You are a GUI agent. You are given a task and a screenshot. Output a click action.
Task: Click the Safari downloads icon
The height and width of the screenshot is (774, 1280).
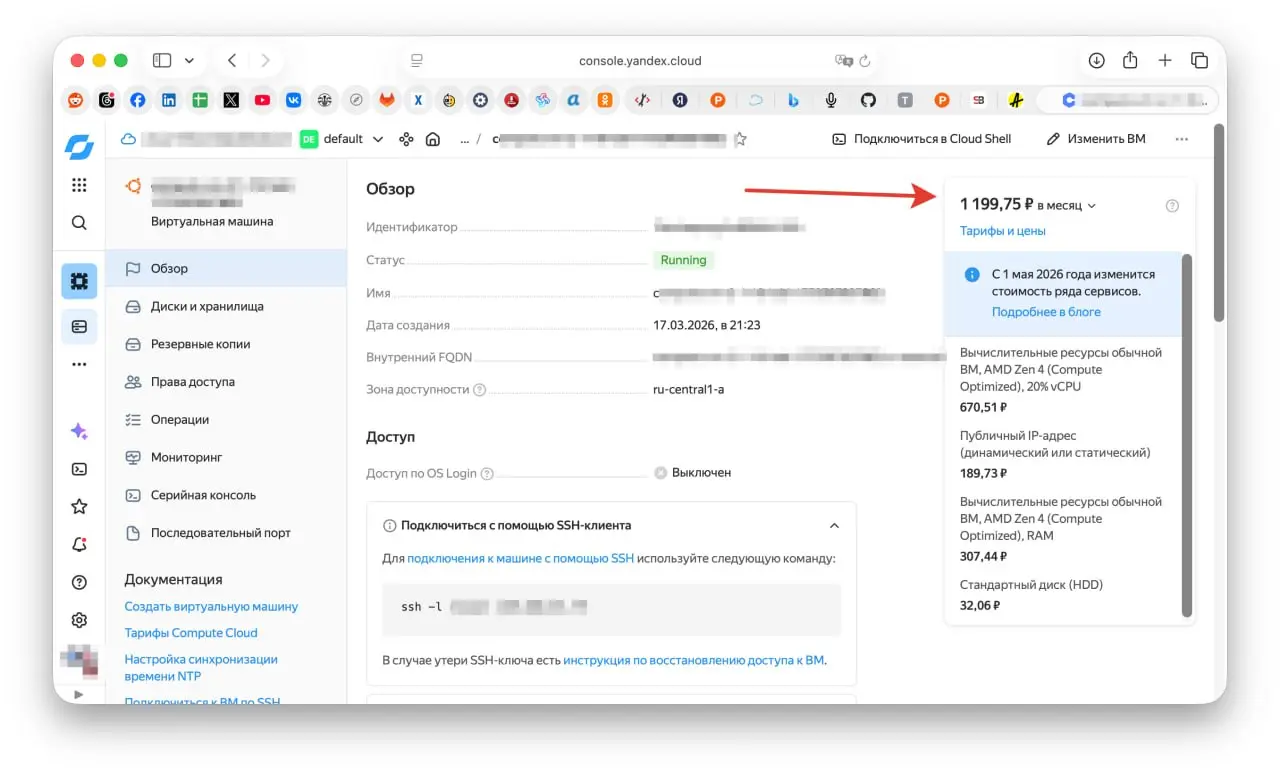[x=1096, y=61]
